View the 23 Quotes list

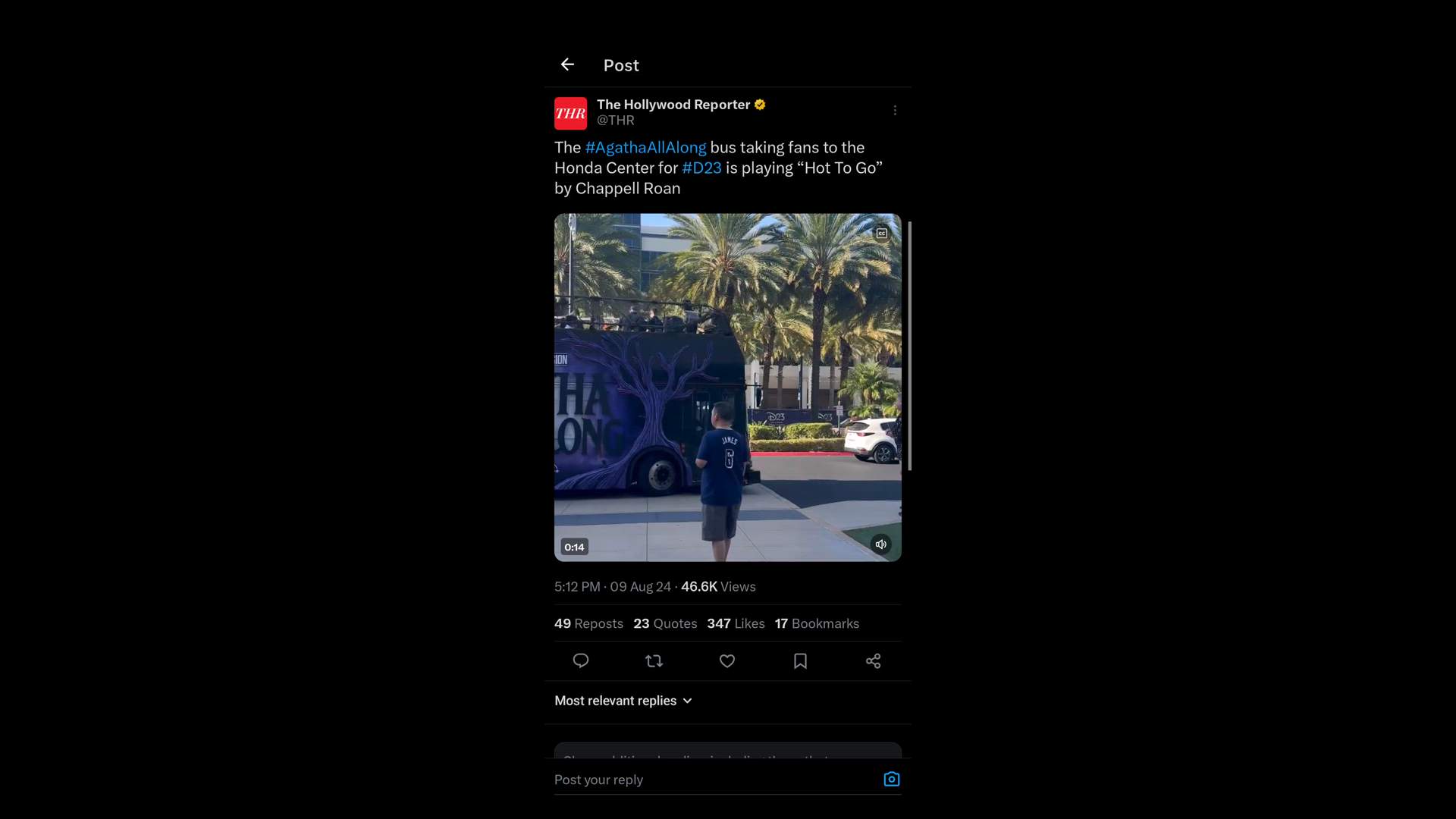pos(665,623)
